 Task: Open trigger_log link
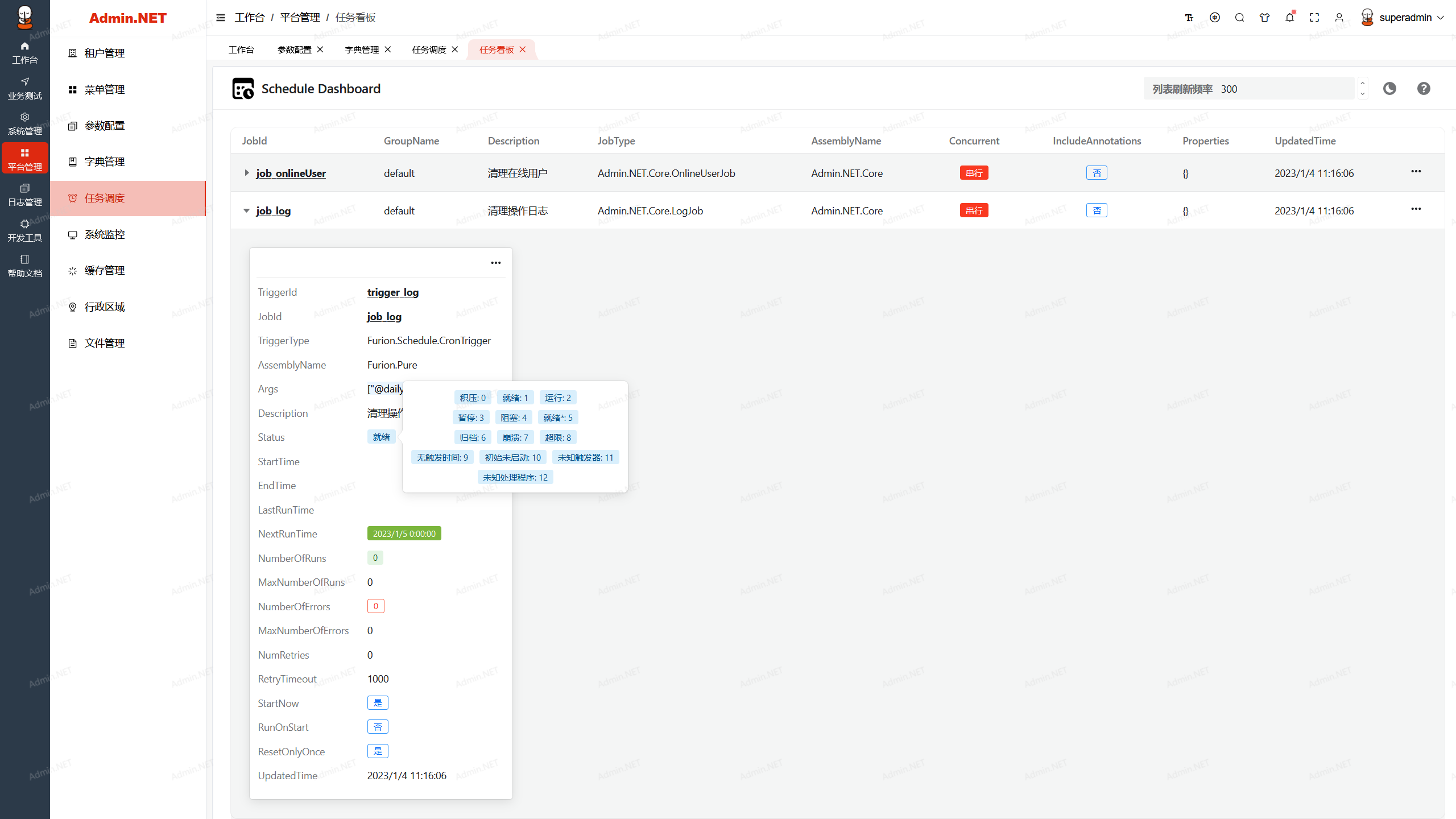[392, 292]
